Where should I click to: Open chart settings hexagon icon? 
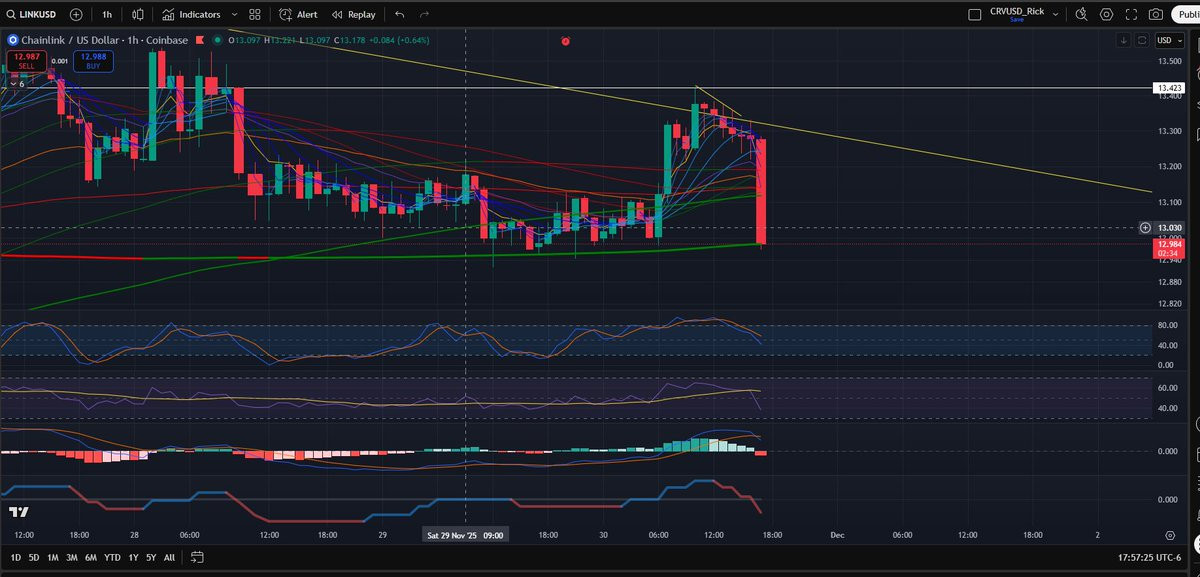(1106, 14)
